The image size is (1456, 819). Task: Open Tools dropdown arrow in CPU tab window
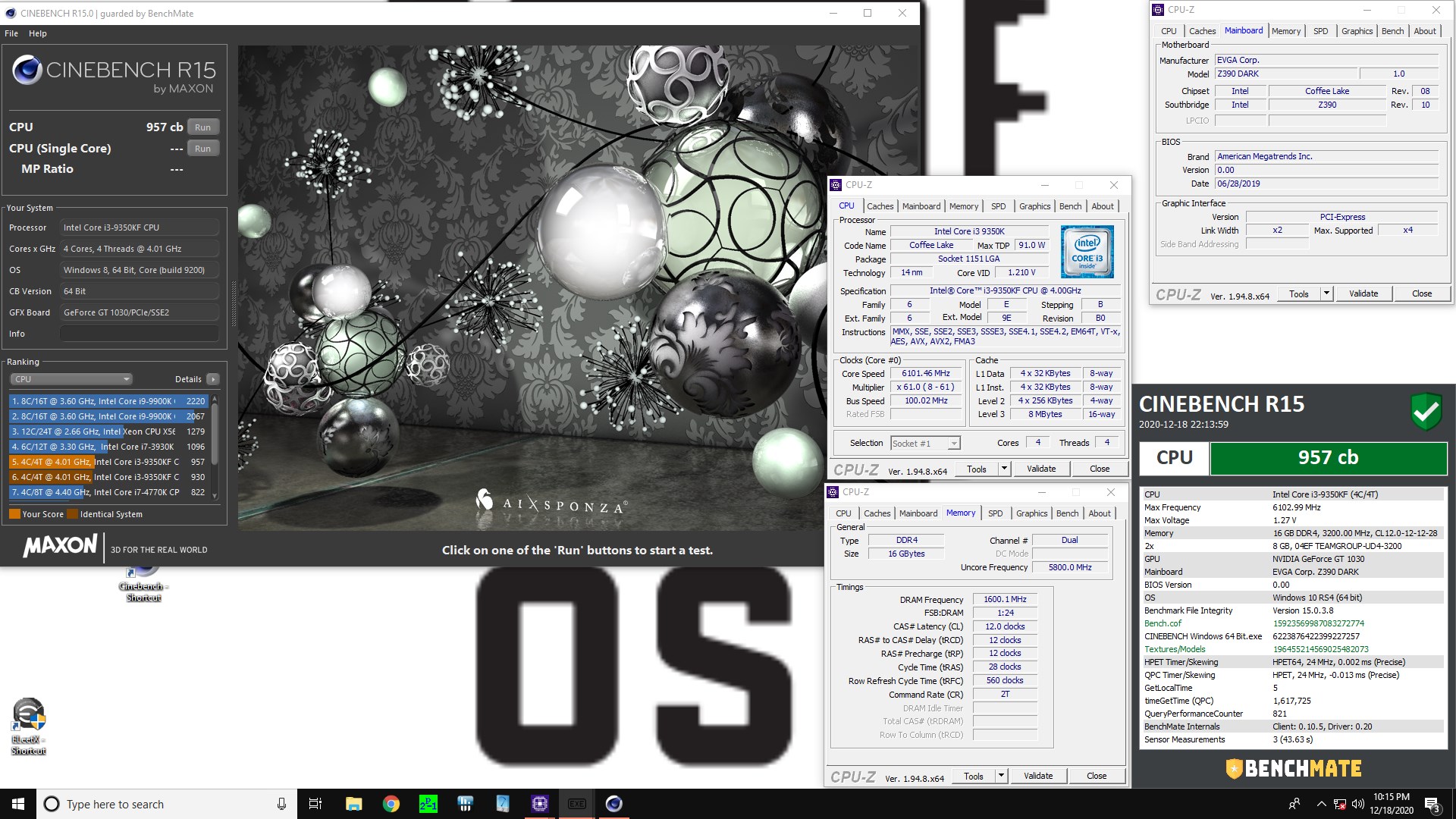(1005, 469)
